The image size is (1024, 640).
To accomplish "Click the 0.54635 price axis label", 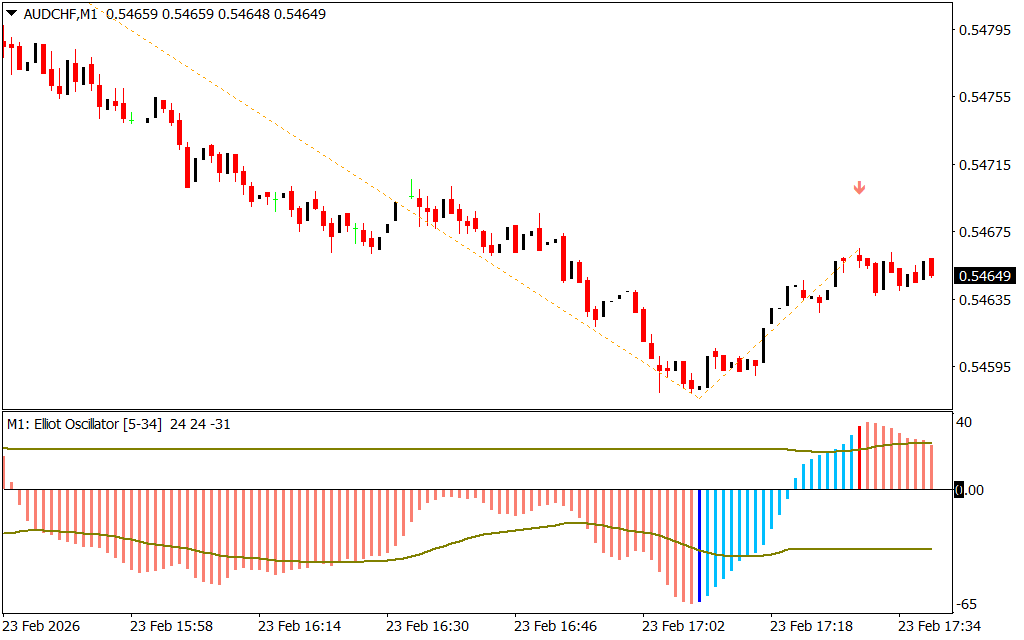I will pos(985,299).
